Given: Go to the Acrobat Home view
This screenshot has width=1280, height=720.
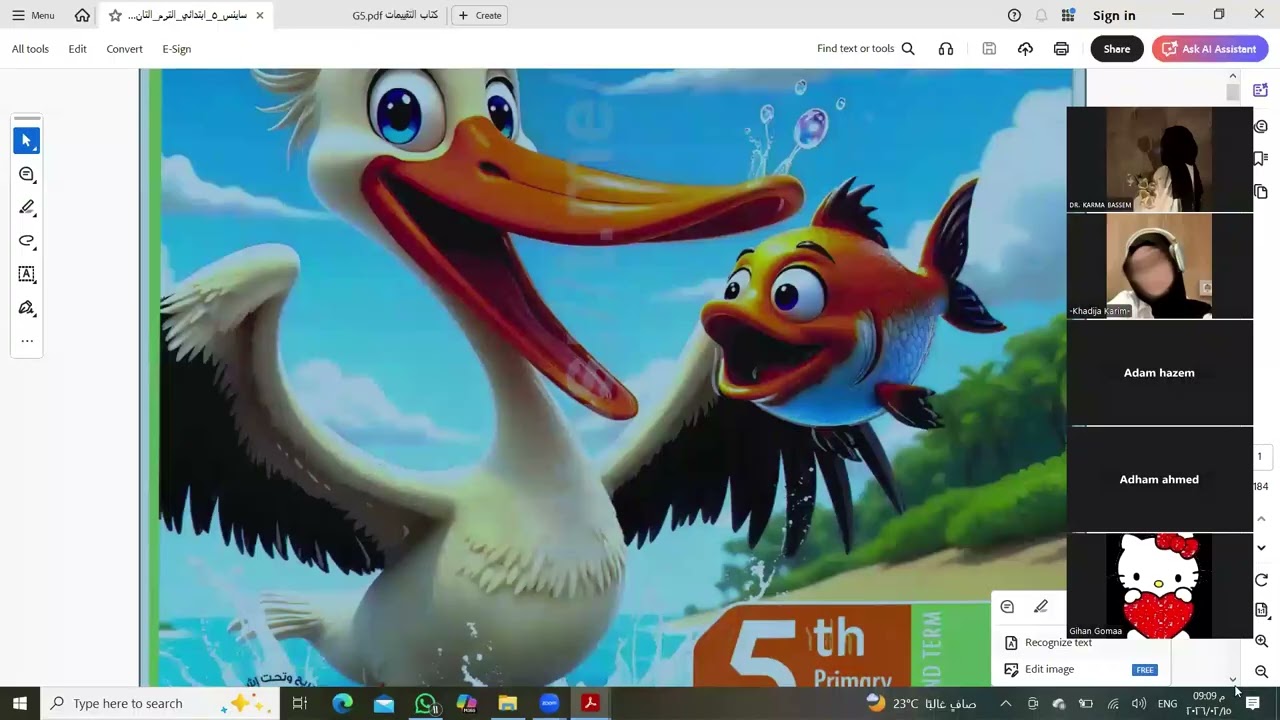Looking at the screenshot, I should [82, 15].
